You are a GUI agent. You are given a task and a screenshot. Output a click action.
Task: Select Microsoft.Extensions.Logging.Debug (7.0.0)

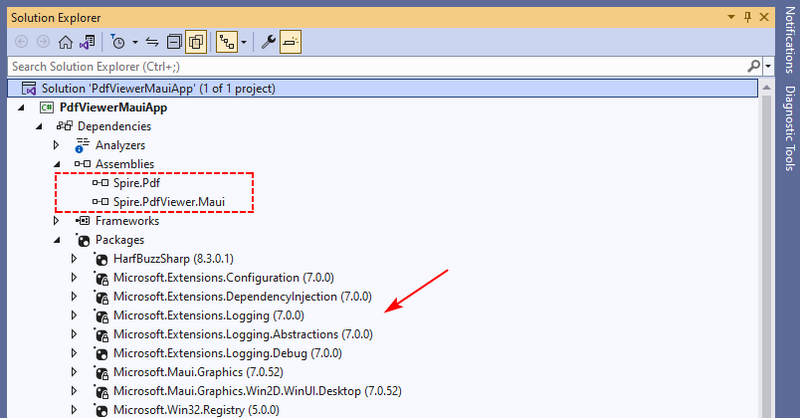228,353
